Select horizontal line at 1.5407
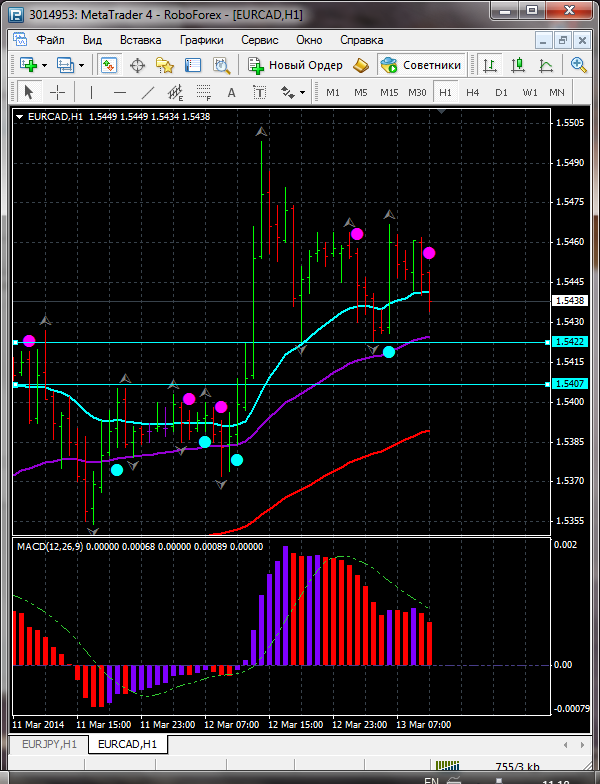 pos(281,384)
